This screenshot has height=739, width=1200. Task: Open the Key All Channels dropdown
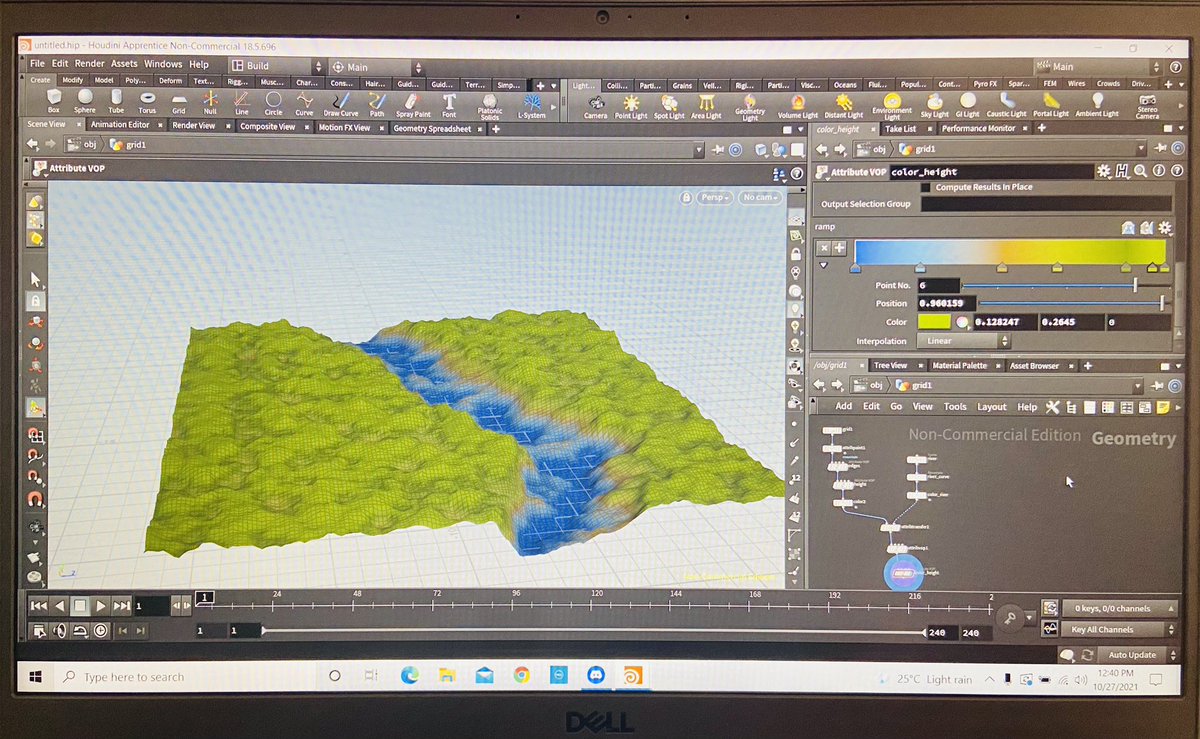tap(1119, 630)
